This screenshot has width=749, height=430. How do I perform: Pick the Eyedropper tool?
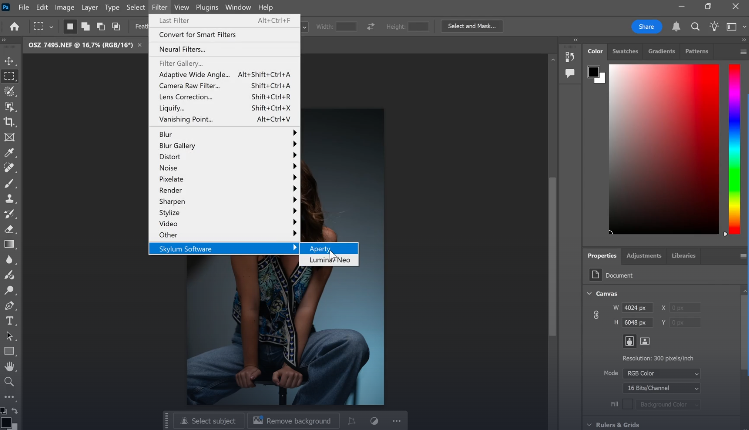click(x=10, y=152)
